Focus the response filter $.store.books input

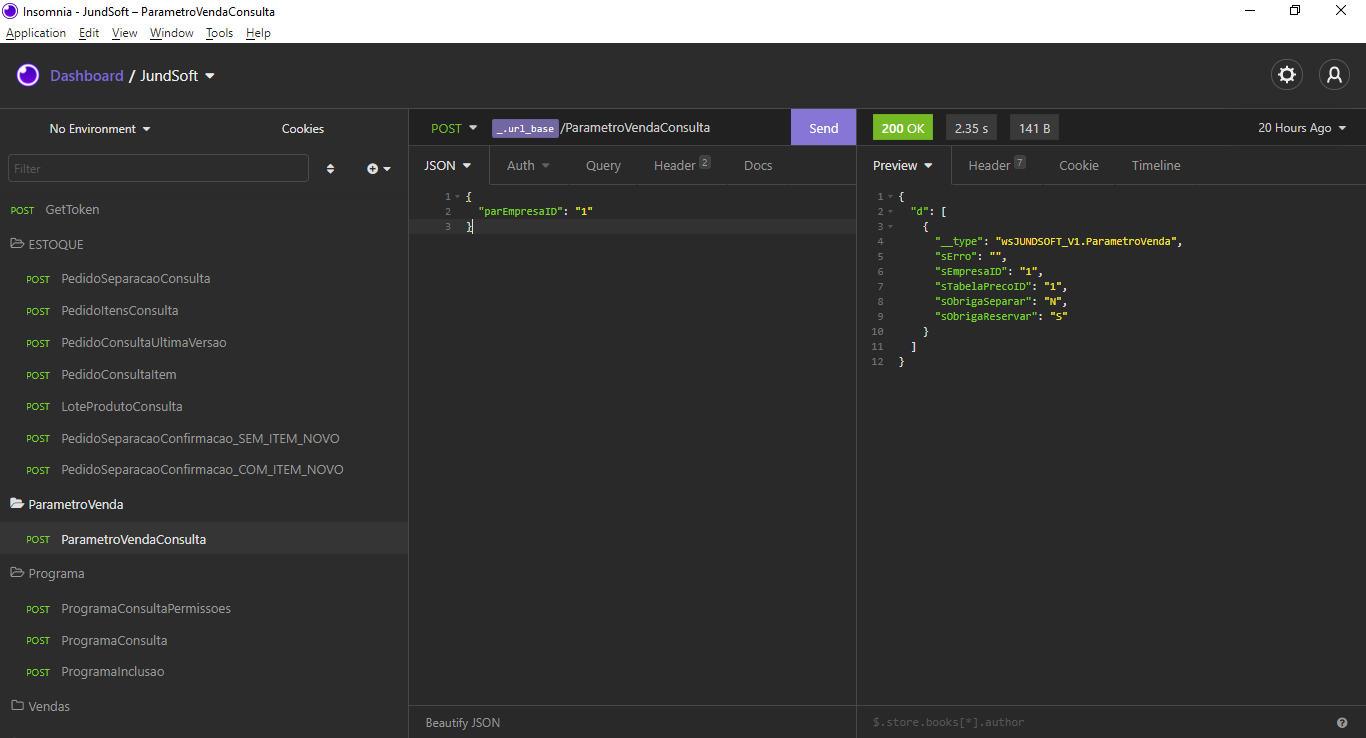pos(1095,722)
